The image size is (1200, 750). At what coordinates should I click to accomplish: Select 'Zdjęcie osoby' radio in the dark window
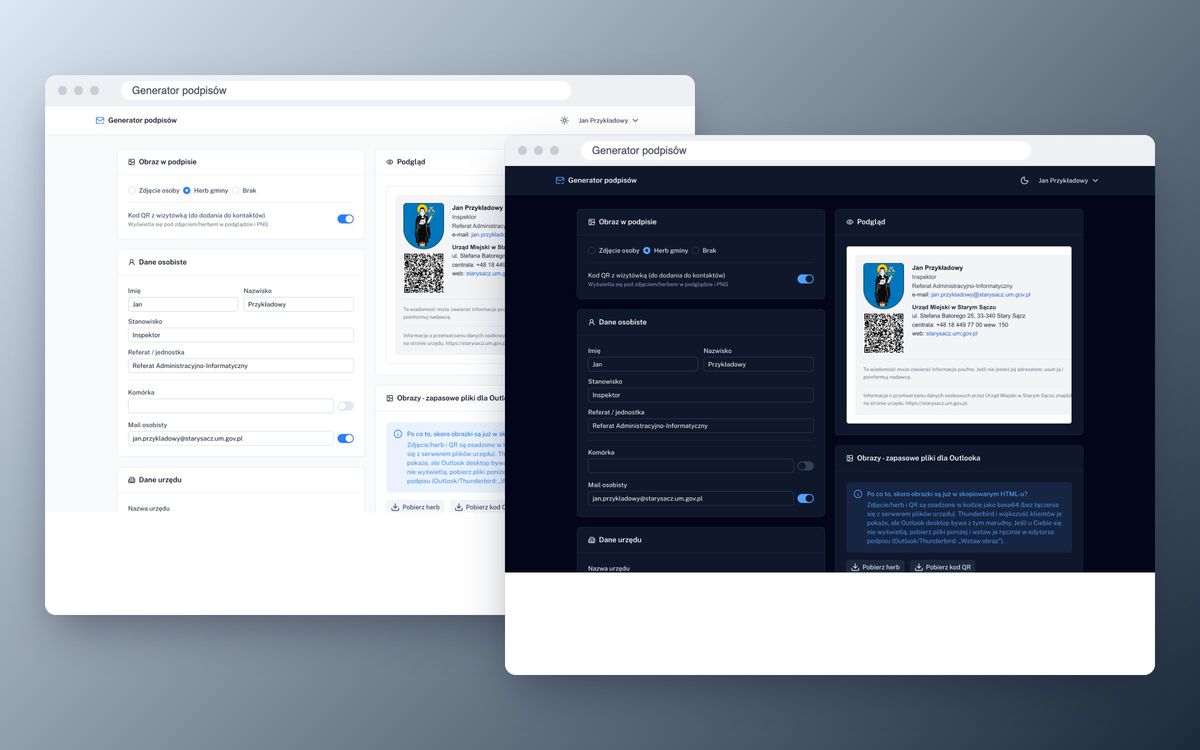(x=592, y=250)
